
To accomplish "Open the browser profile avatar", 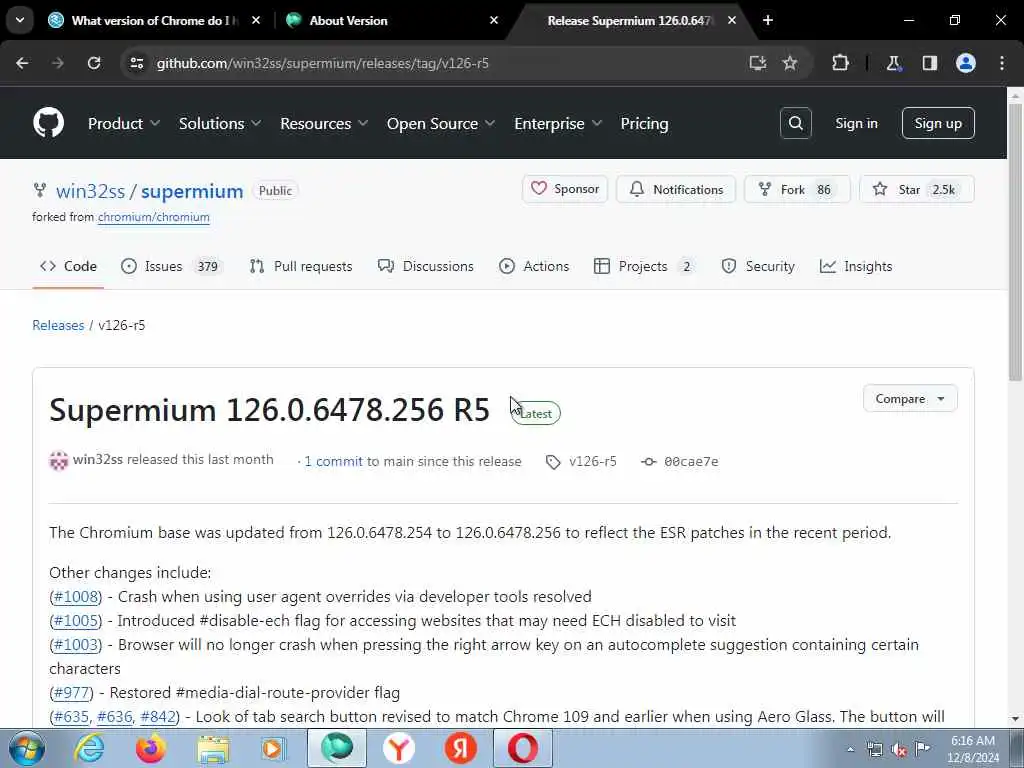I will (966, 63).
